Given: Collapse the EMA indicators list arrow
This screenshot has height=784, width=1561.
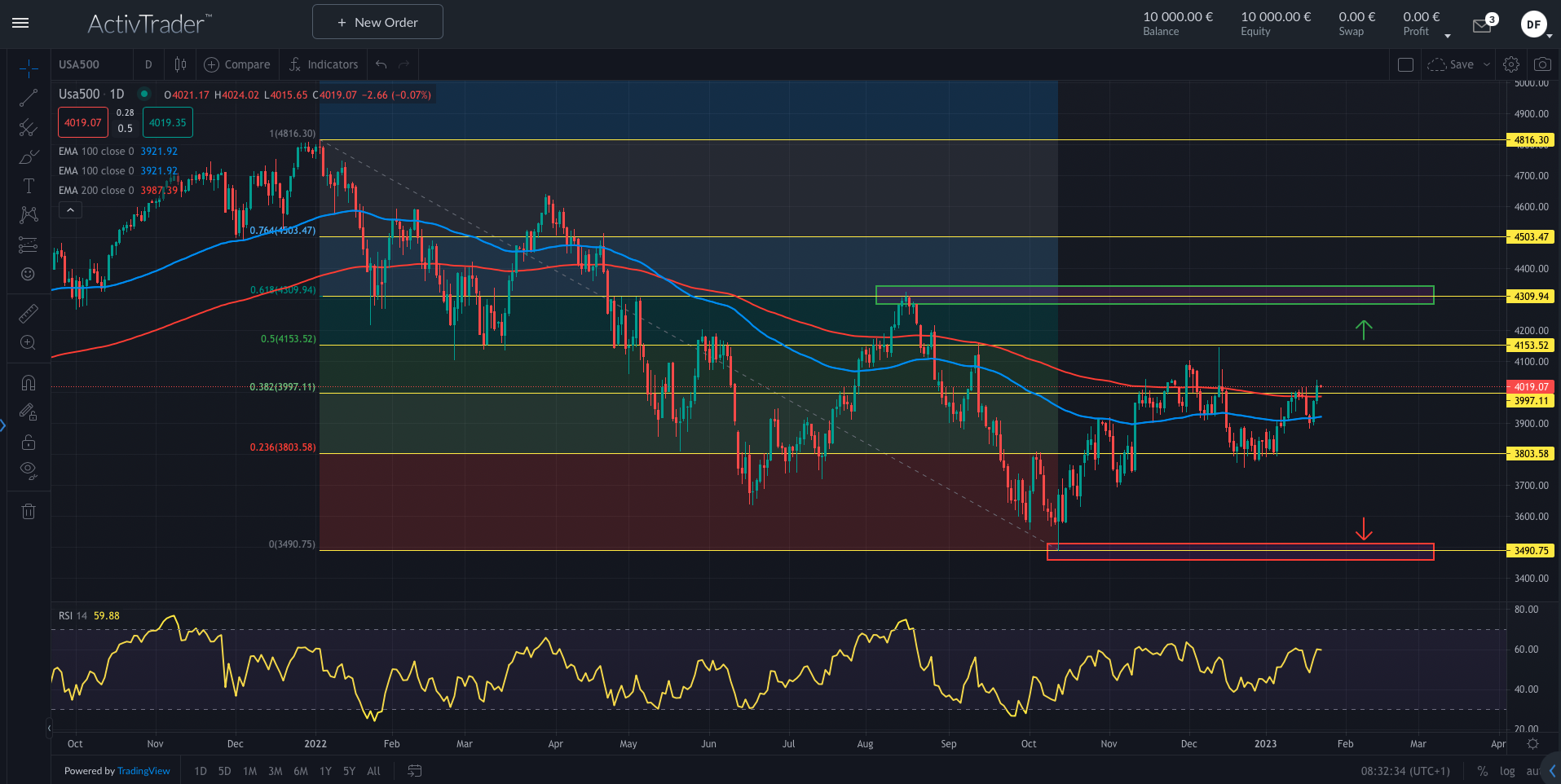Looking at the screenshot, I should coord(70,209).
